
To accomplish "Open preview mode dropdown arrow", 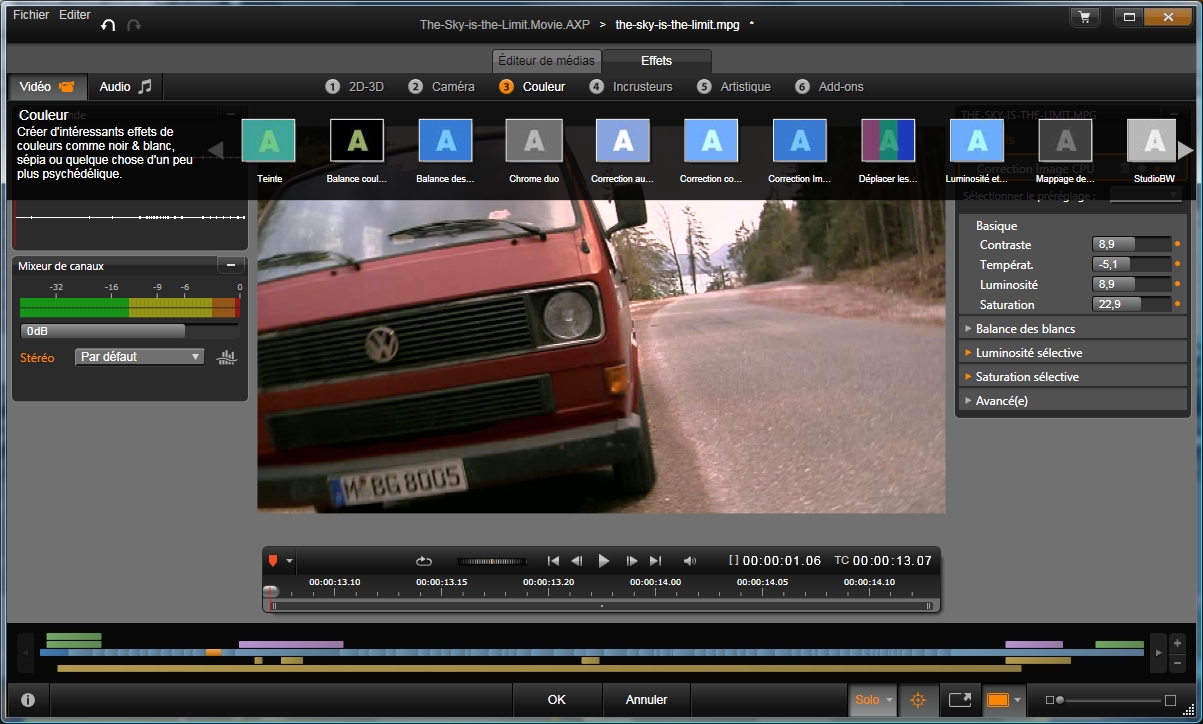I will [x=1018, y=700].
